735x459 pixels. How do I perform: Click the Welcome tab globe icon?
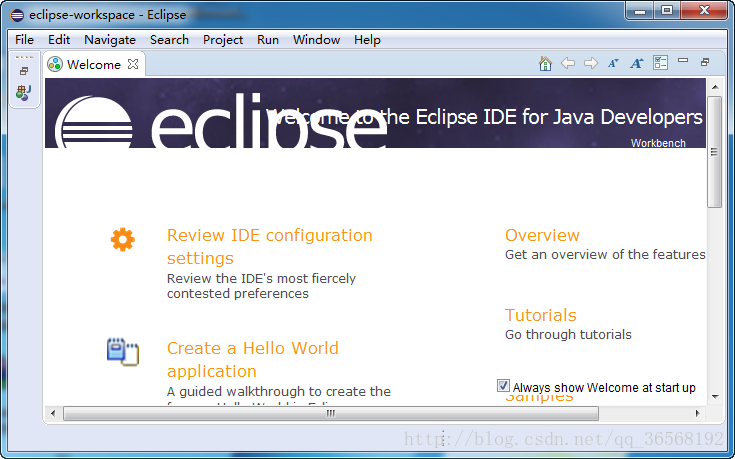pyautogui.click(x=55, y=64)
